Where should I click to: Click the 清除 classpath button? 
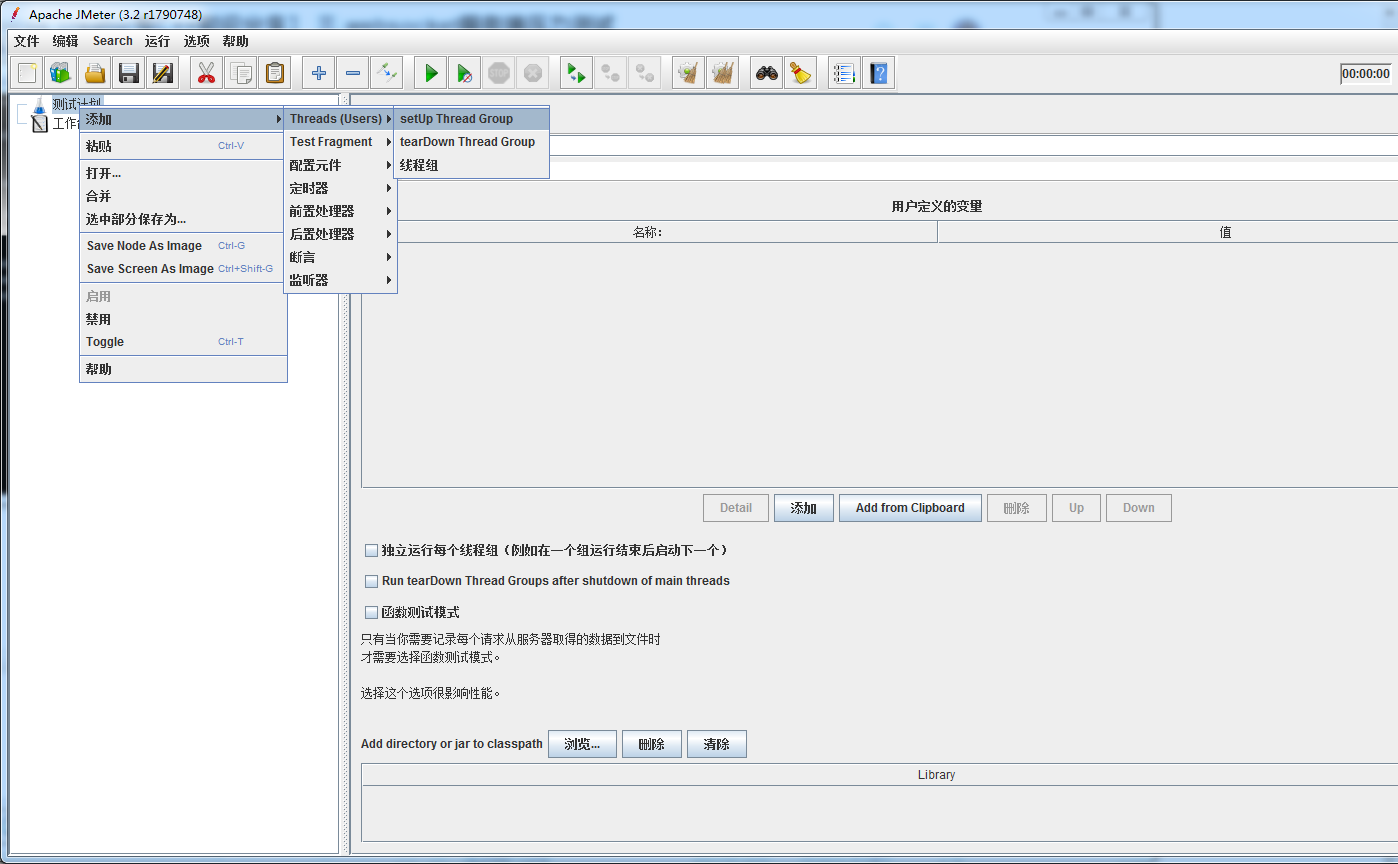click(x=717, y=744)
